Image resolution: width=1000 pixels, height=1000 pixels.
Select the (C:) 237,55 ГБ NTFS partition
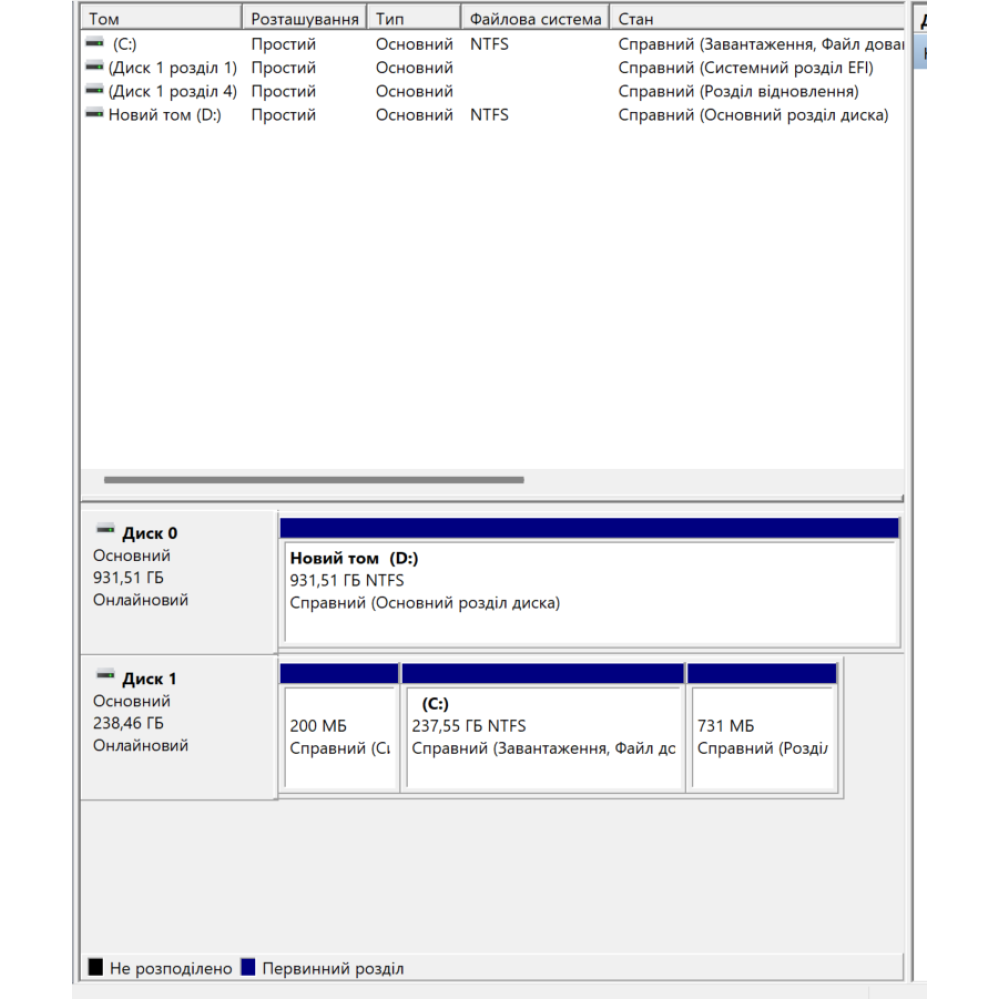543,738
